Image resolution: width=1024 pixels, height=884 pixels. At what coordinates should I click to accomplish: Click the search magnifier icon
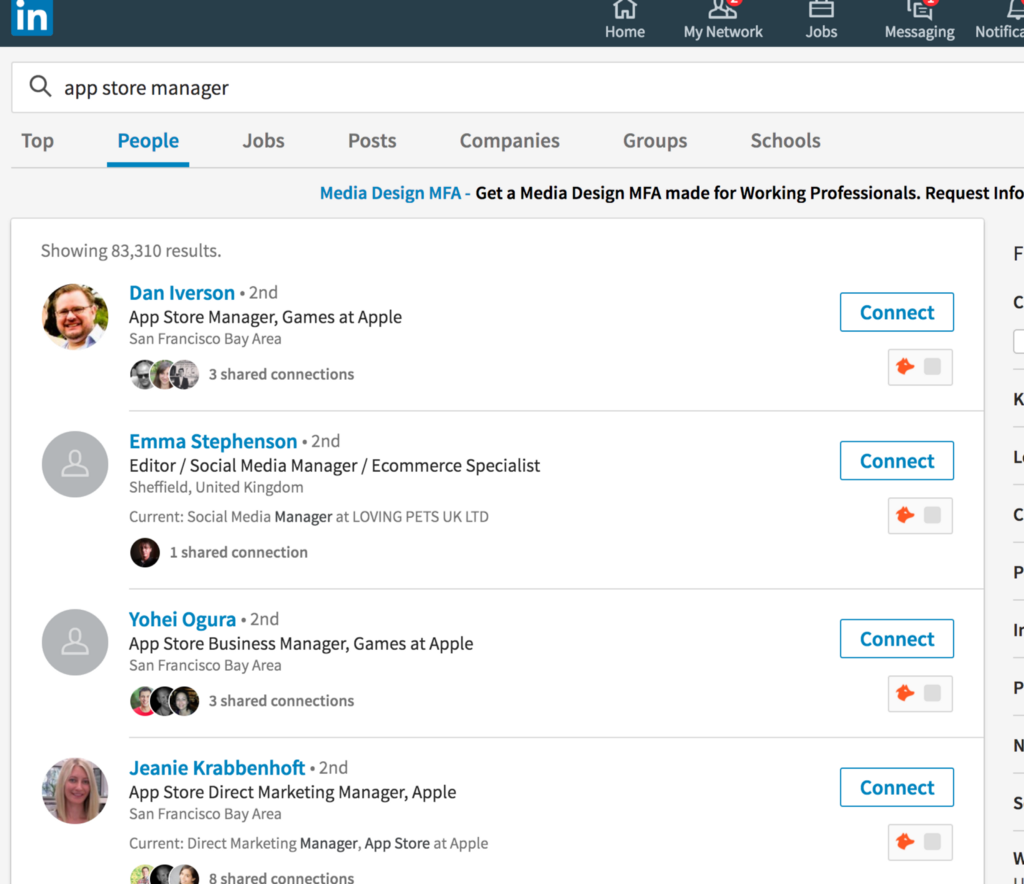[40, 86]
